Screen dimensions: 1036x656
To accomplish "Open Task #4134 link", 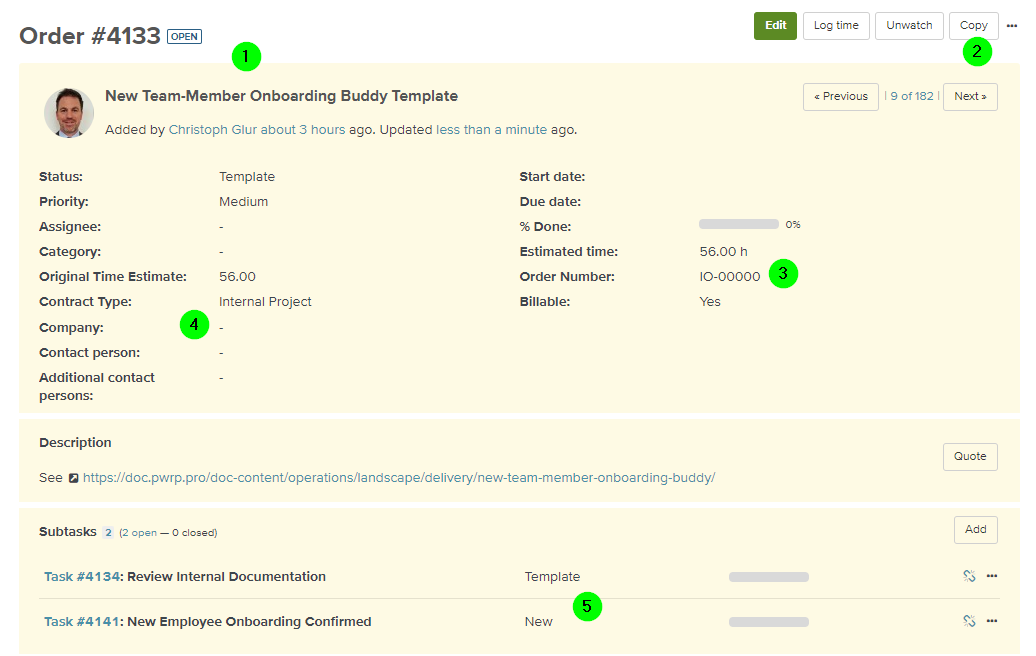I will pos(82,577).
